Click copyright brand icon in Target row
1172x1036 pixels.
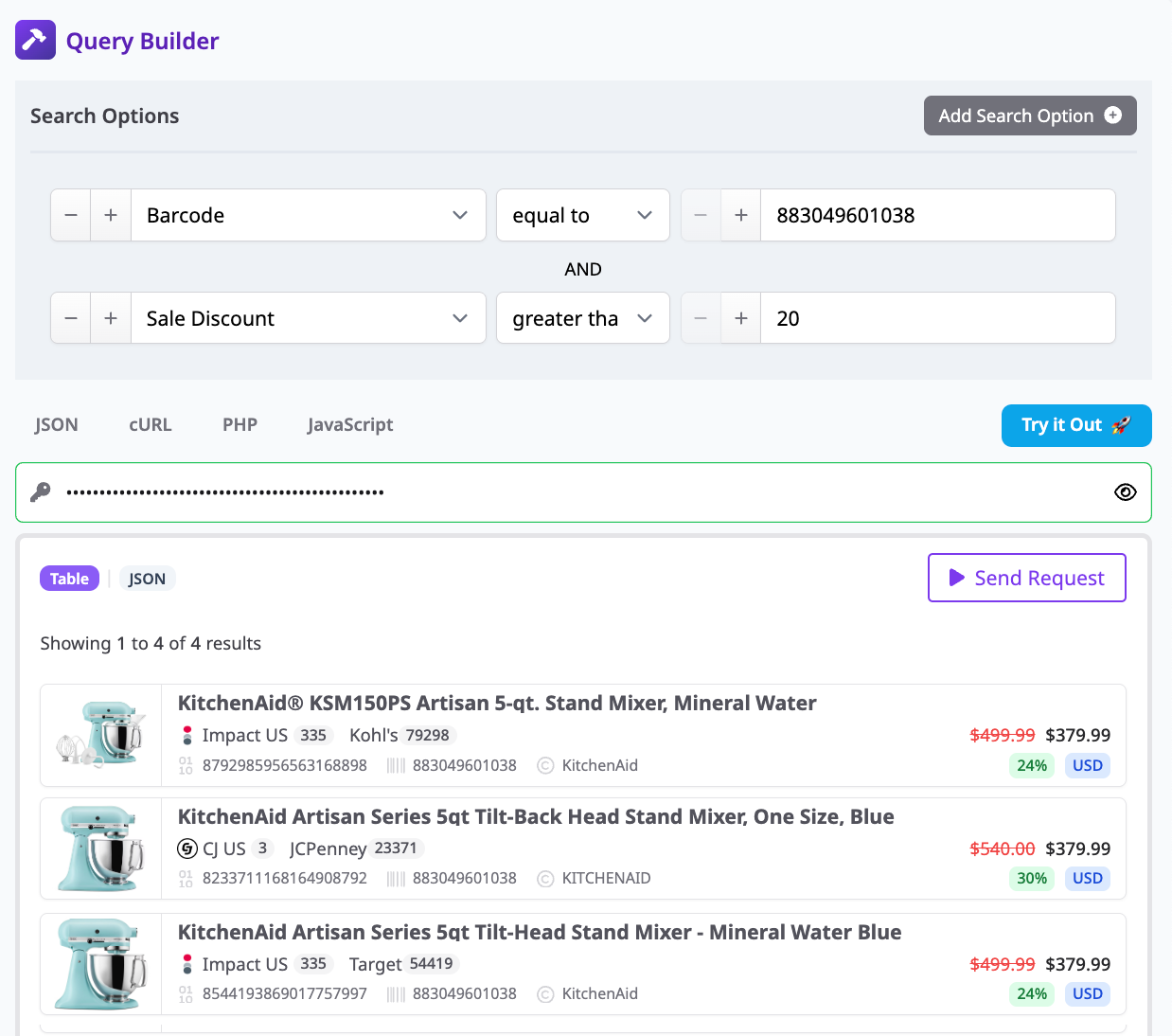(x=545, y=994)
